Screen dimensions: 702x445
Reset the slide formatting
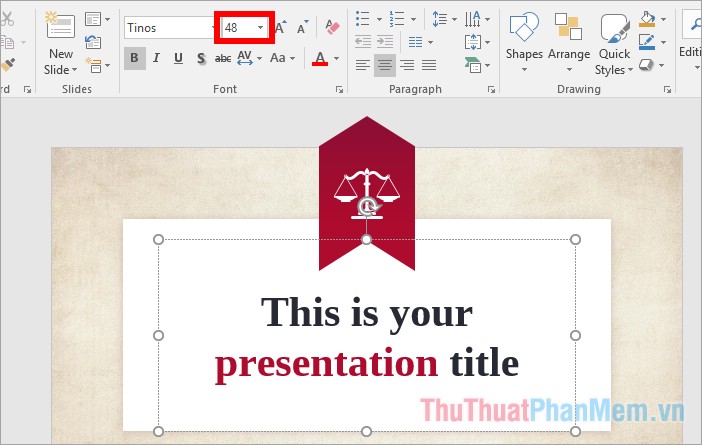[x=93, y=42]
